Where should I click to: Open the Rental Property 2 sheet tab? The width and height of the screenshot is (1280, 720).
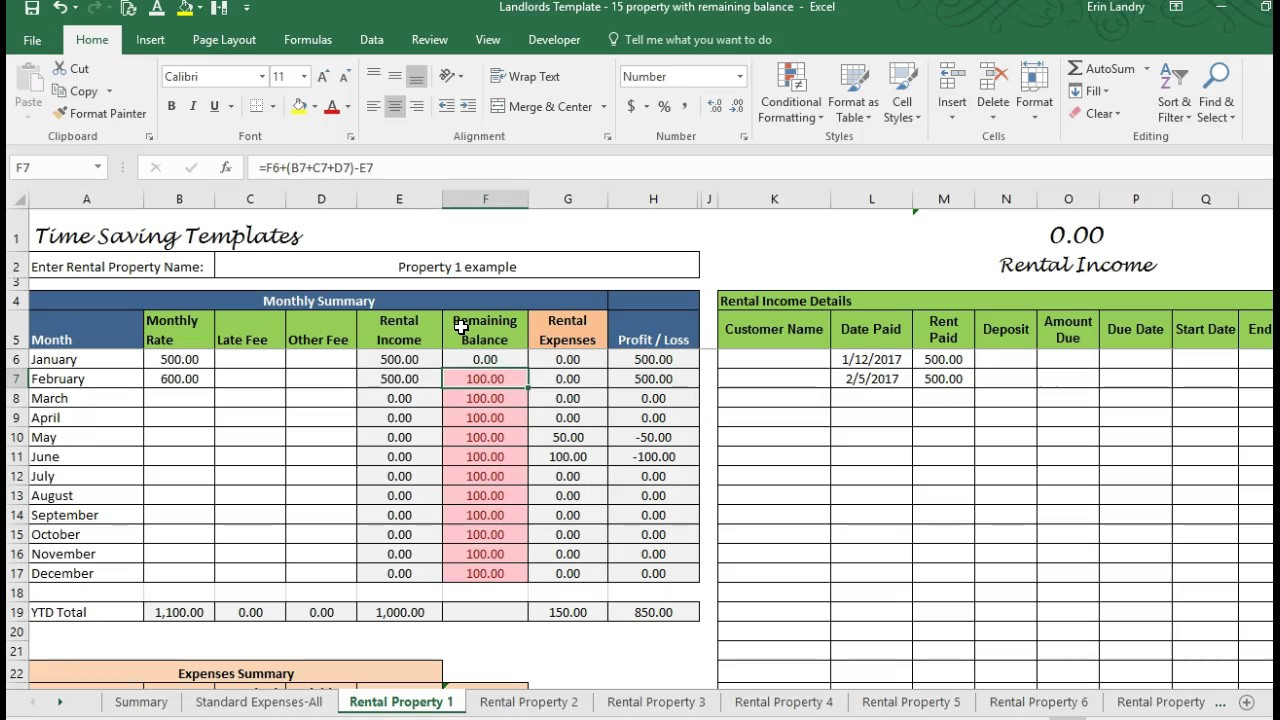528,702
